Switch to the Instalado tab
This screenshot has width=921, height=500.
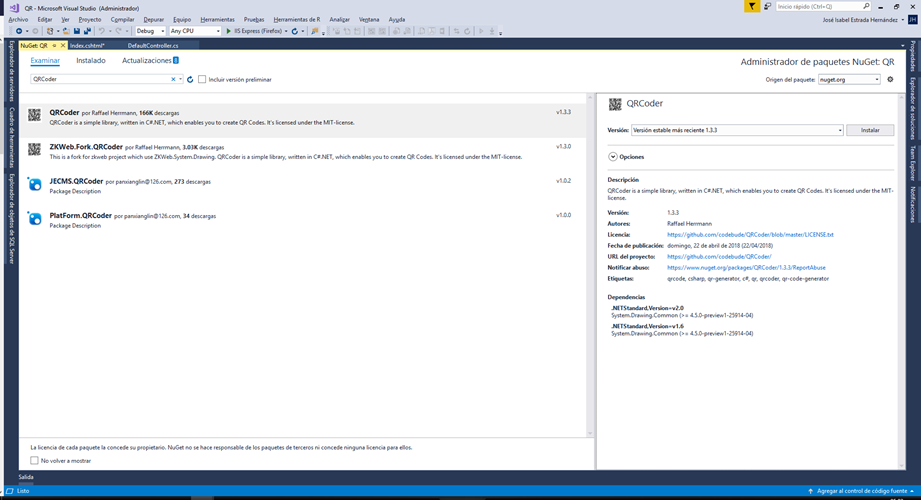click(91, 60)
